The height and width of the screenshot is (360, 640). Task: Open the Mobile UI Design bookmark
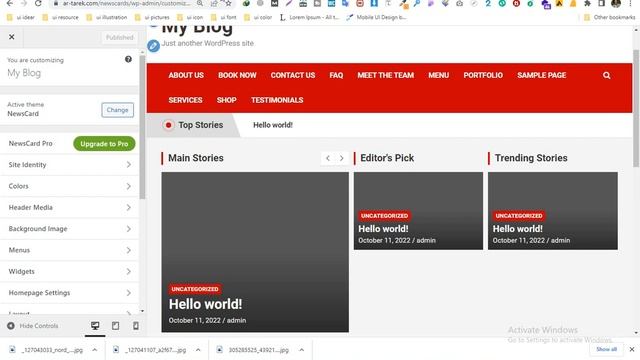(x=376, y=18)
